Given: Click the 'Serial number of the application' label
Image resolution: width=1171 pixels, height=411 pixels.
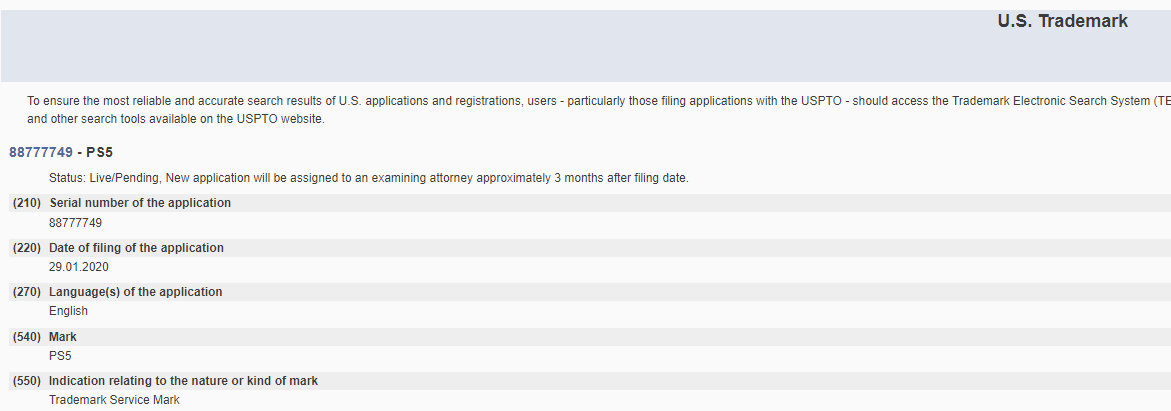Looking at the screenshot, I should (140, 203).
